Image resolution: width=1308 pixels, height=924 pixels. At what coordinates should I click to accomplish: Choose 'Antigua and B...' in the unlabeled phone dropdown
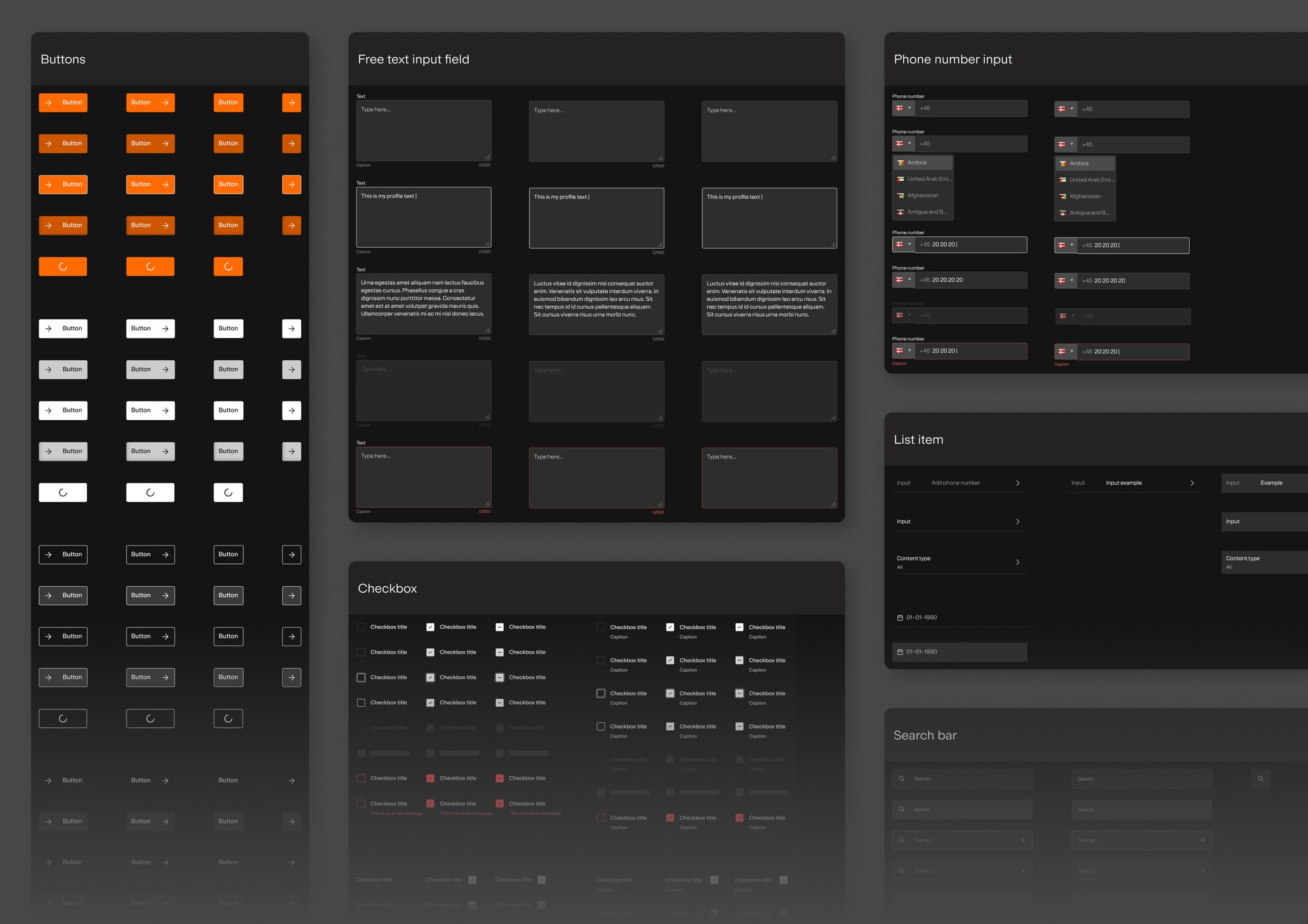click(1088, 213)
